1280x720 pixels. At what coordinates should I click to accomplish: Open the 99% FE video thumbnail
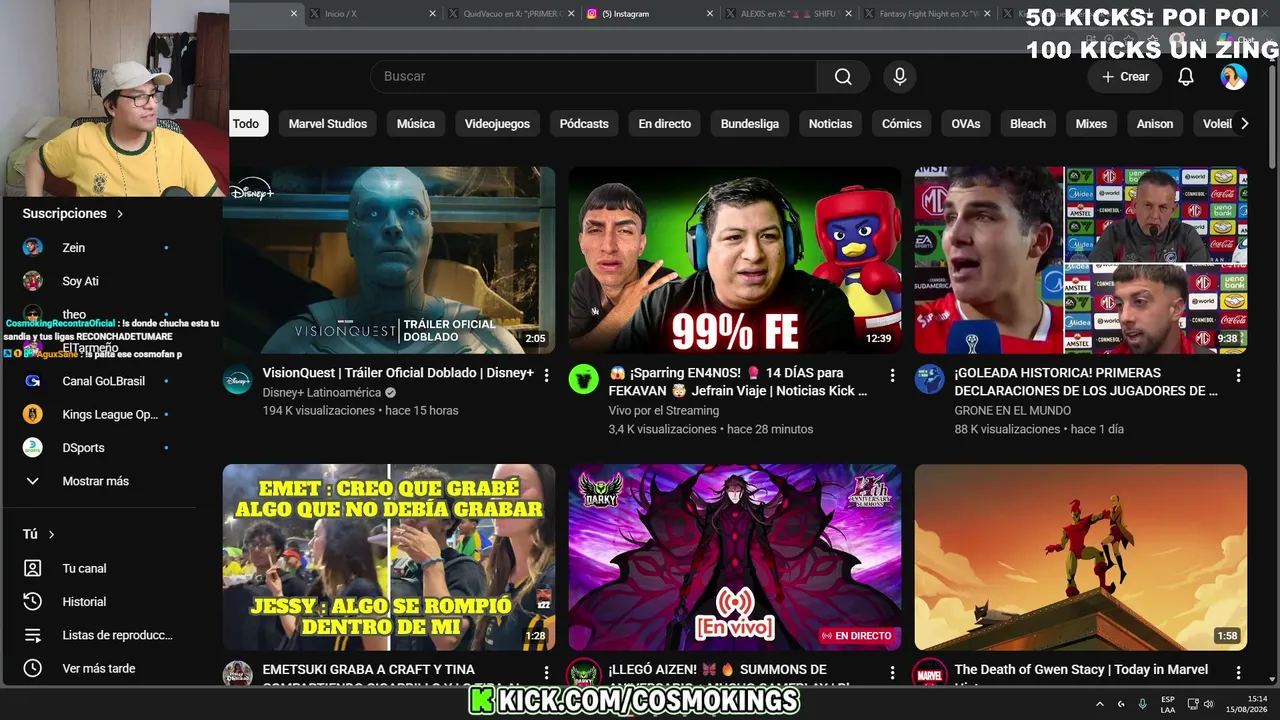735,260
